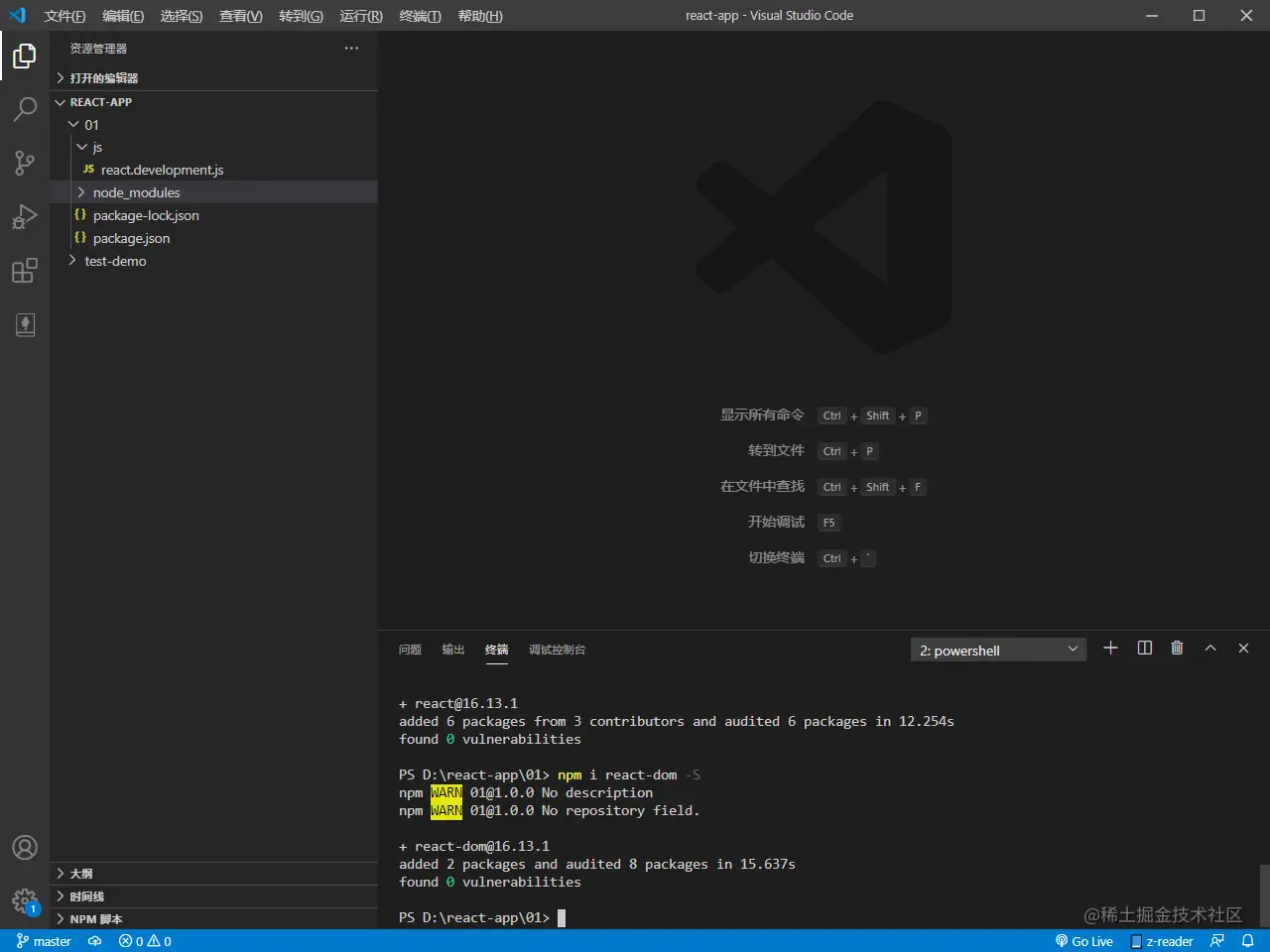
Task: Open the 运行(R) menu
Action: [x=361, y=16]
